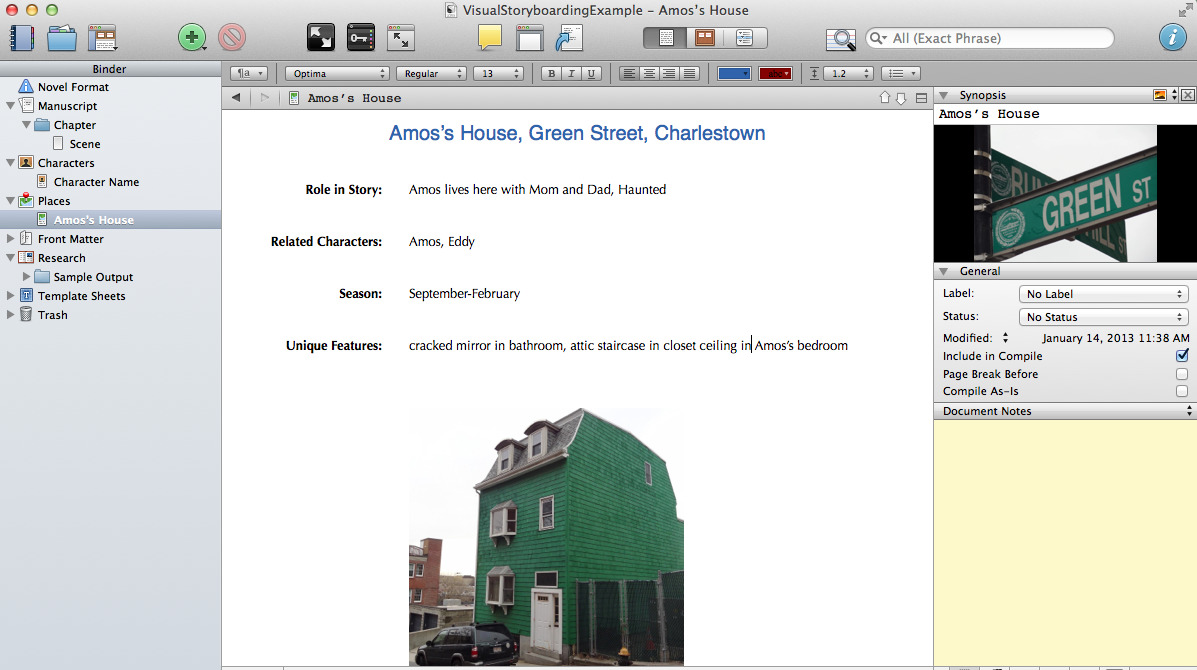Screen dimensions: 1197x670
Task: Open the Inspector with info icon
Action: [1172, 38]
